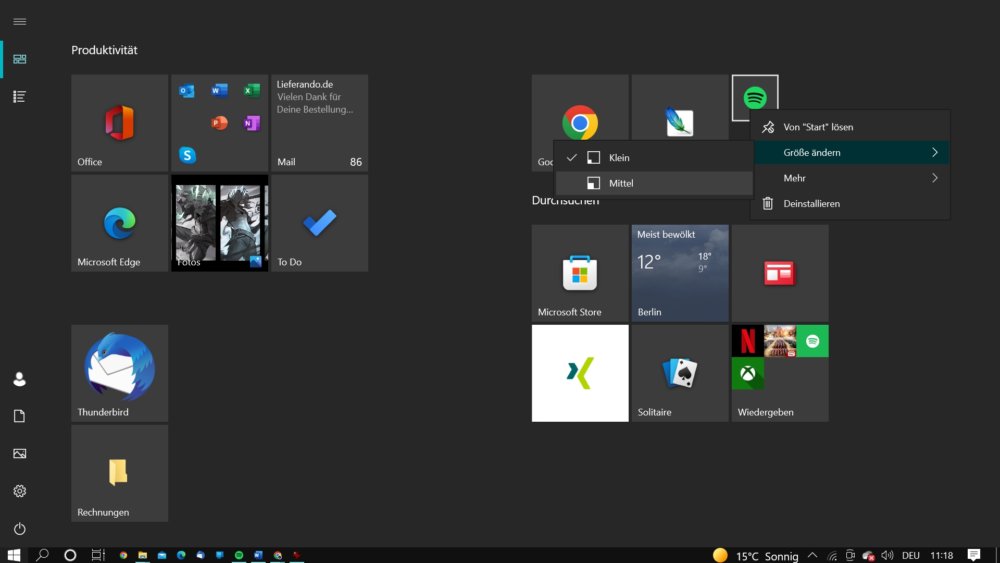Open the Action Center notifications icon

pyautogui.click(x=974, y=555)
